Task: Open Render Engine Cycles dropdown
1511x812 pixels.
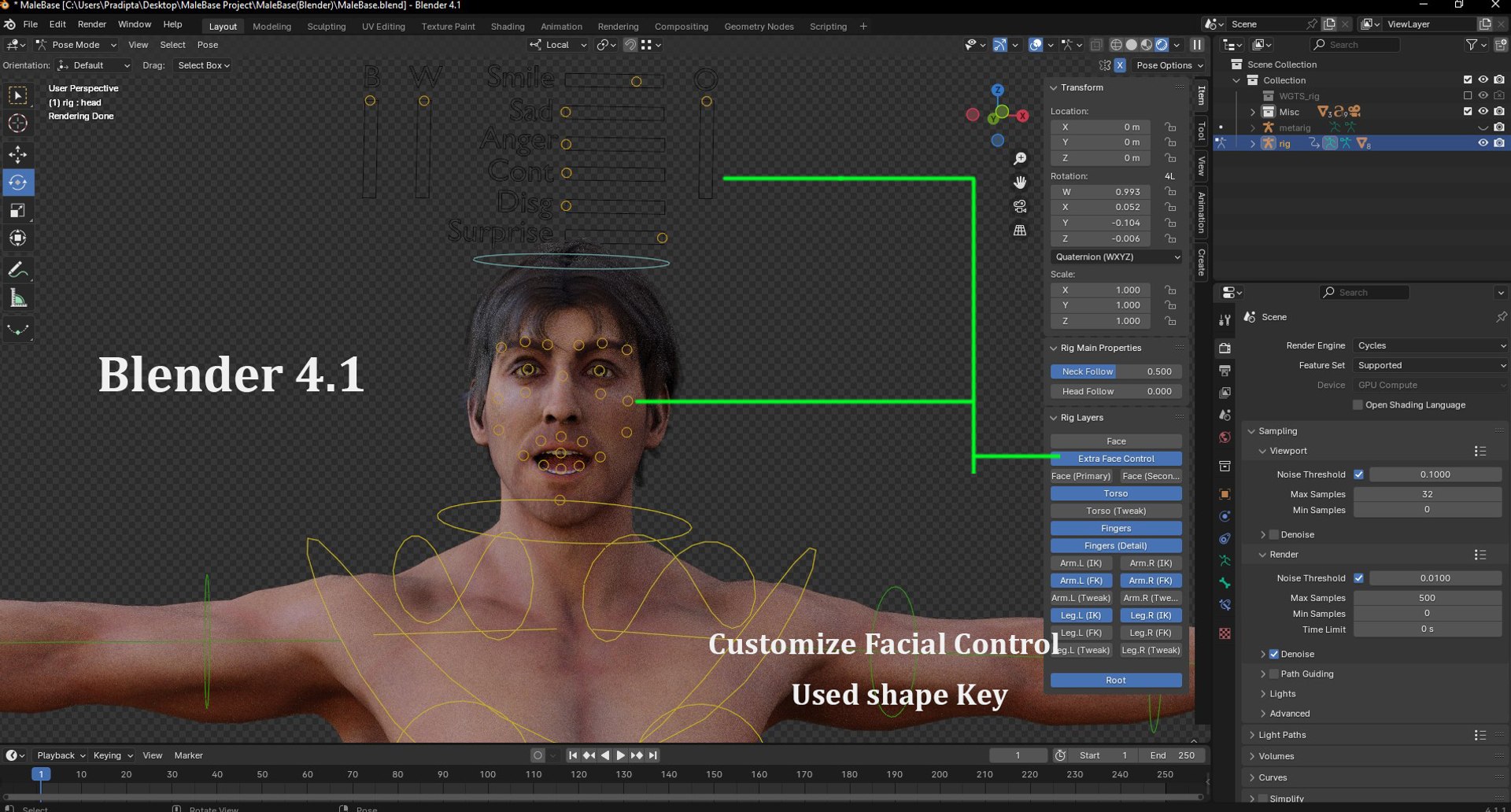Action: (x=1430, y=346)
